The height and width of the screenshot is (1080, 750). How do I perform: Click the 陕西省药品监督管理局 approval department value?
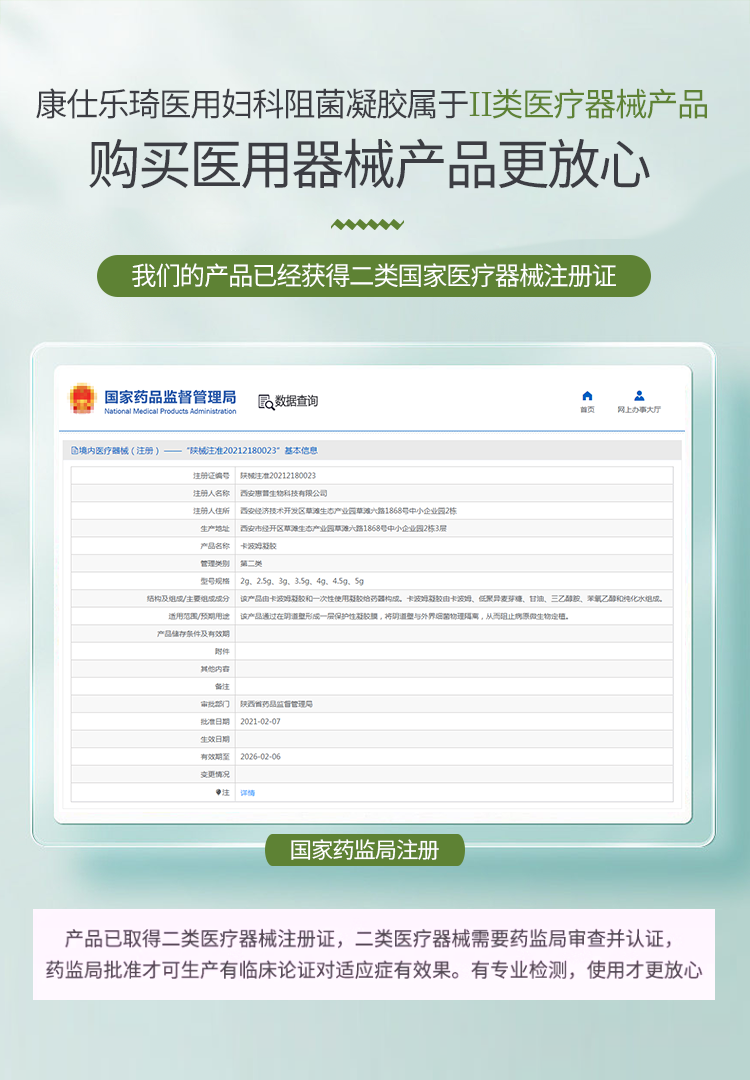(277, 704)
